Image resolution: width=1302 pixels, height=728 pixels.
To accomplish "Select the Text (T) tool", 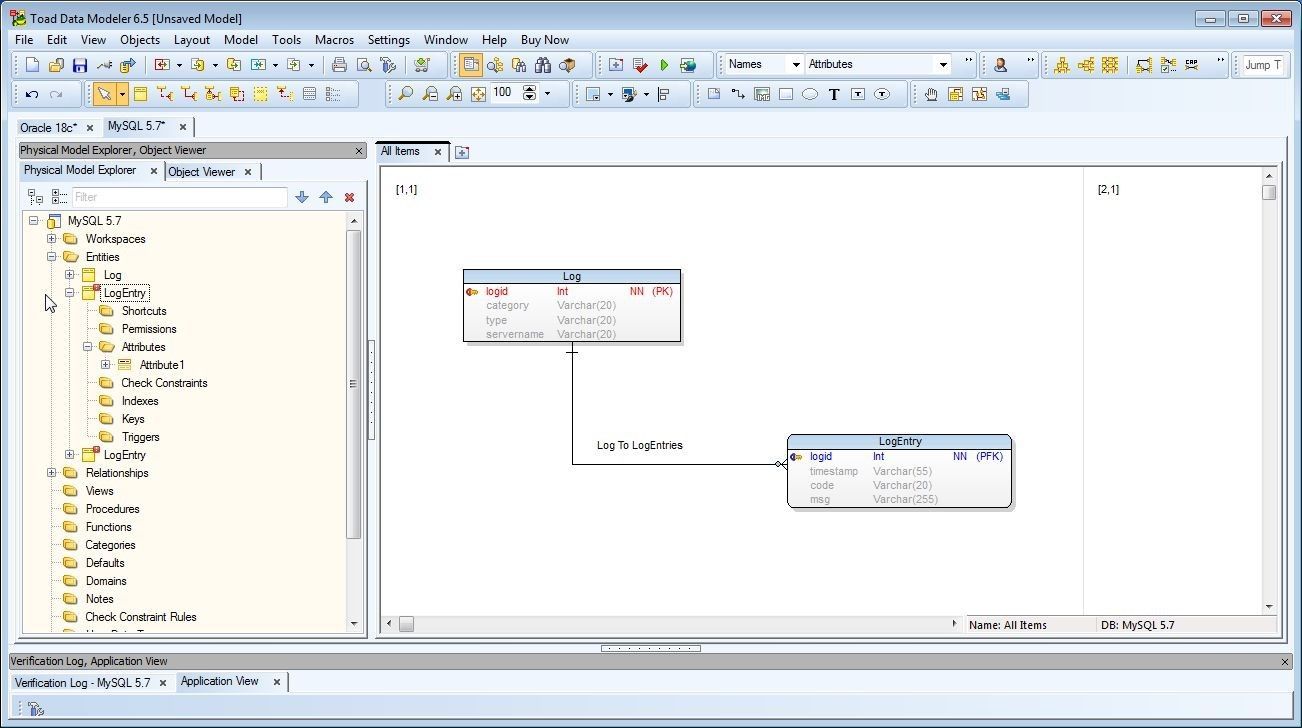I will click(x=834, y=94).
